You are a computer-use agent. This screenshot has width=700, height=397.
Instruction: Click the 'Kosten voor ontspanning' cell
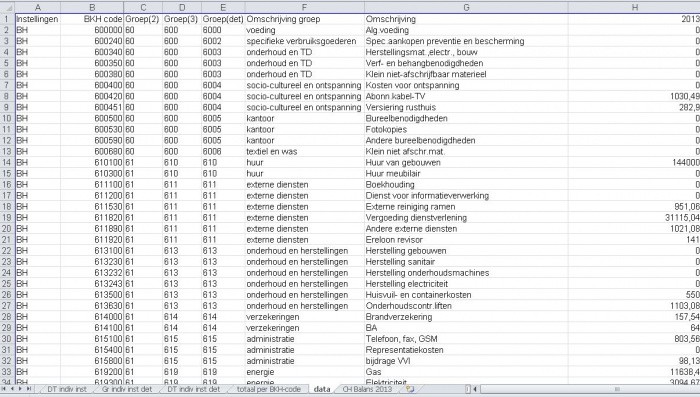tap(466, 85)
